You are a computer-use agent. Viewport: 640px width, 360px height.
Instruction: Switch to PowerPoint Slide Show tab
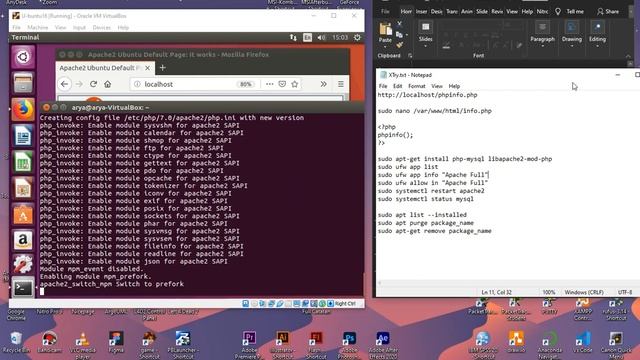pos(482,11)
